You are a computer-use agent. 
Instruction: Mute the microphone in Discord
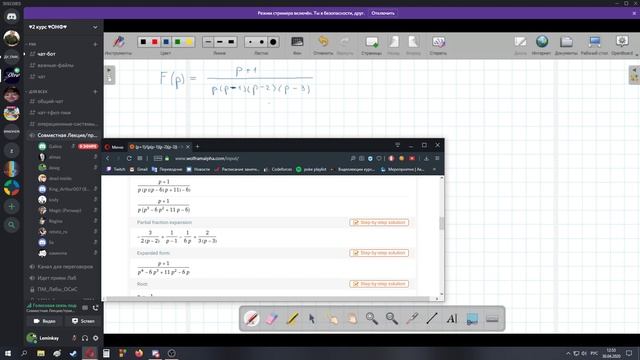74,338
